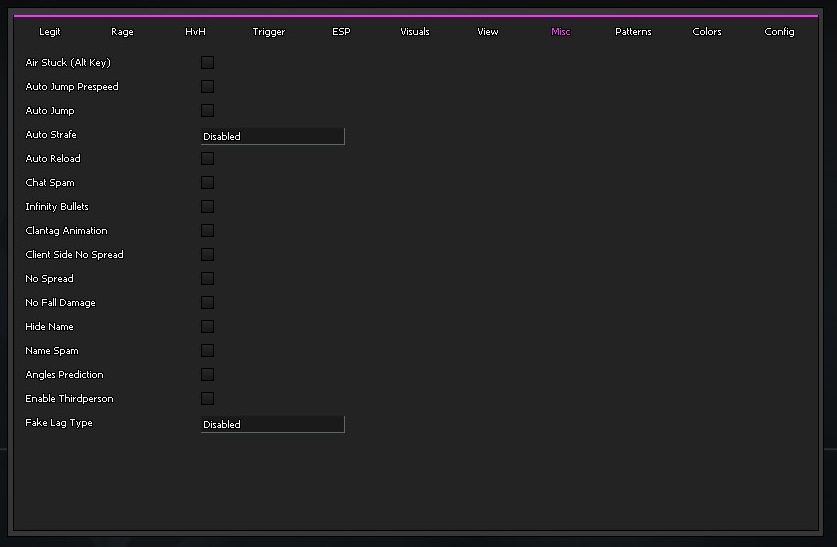Open the Colors tab
837x547 pixels.
tap(707, 32)
